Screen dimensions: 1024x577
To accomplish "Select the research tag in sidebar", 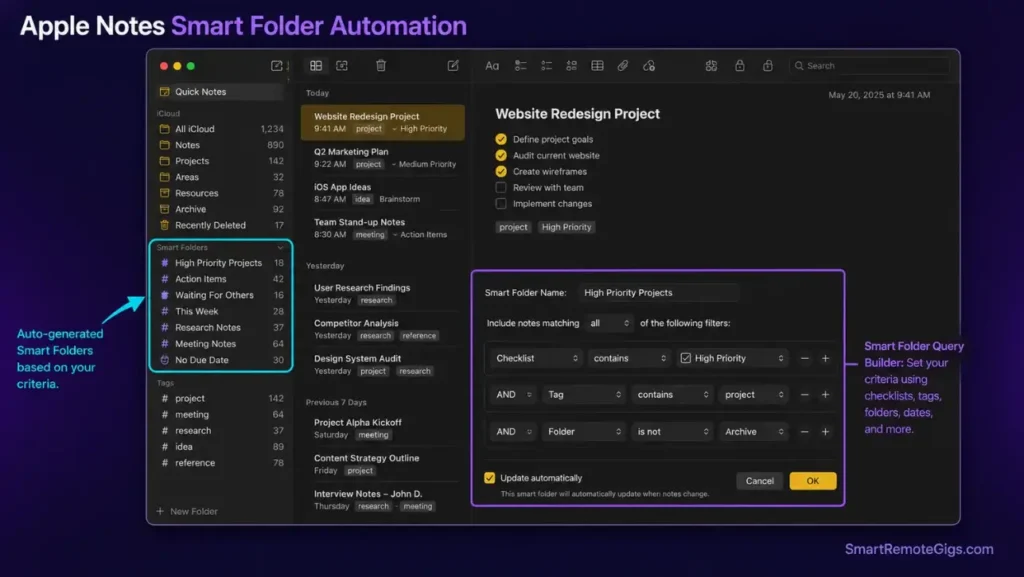I will click(221, 431).
